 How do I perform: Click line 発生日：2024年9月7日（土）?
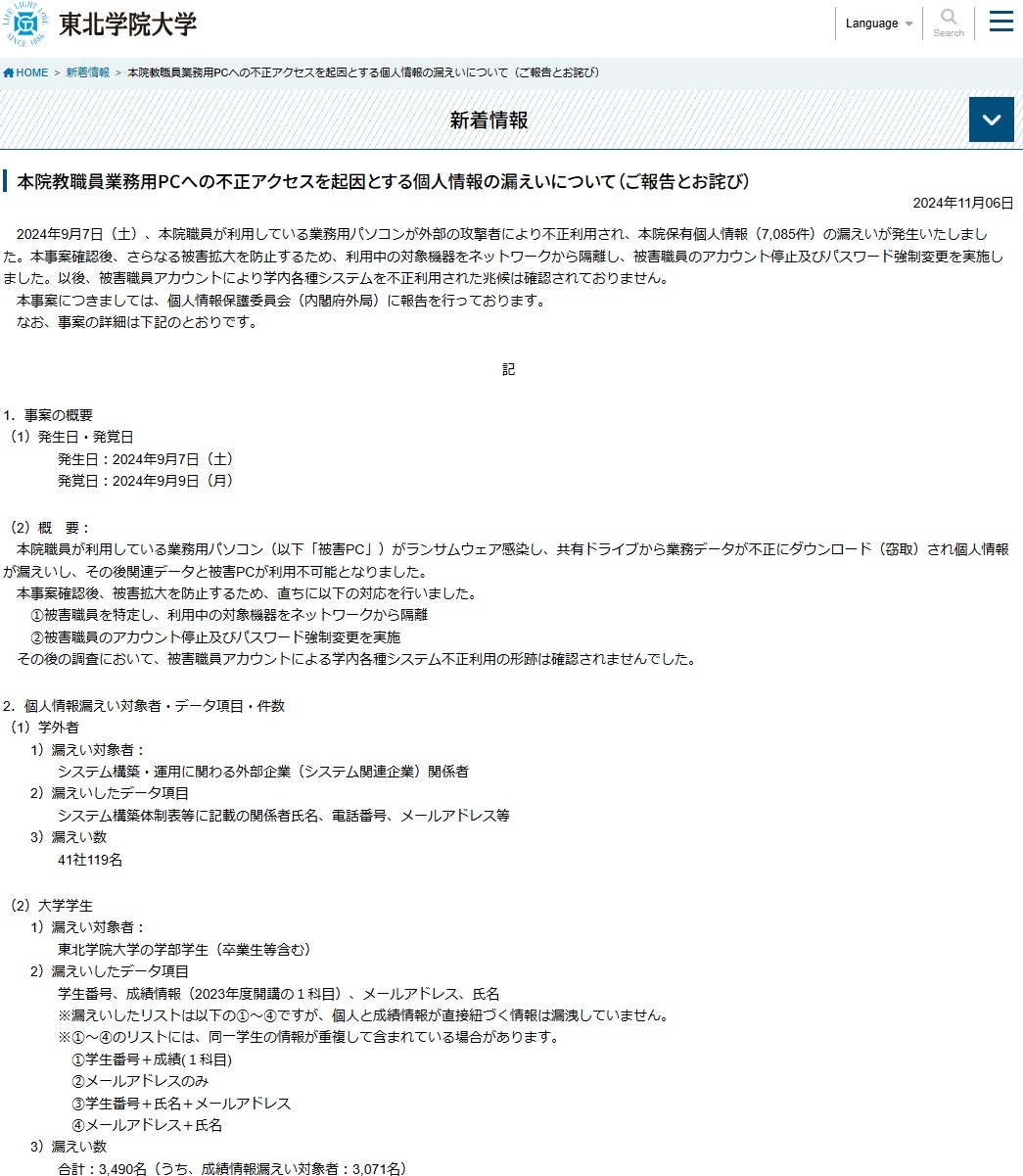click(146, 459)
